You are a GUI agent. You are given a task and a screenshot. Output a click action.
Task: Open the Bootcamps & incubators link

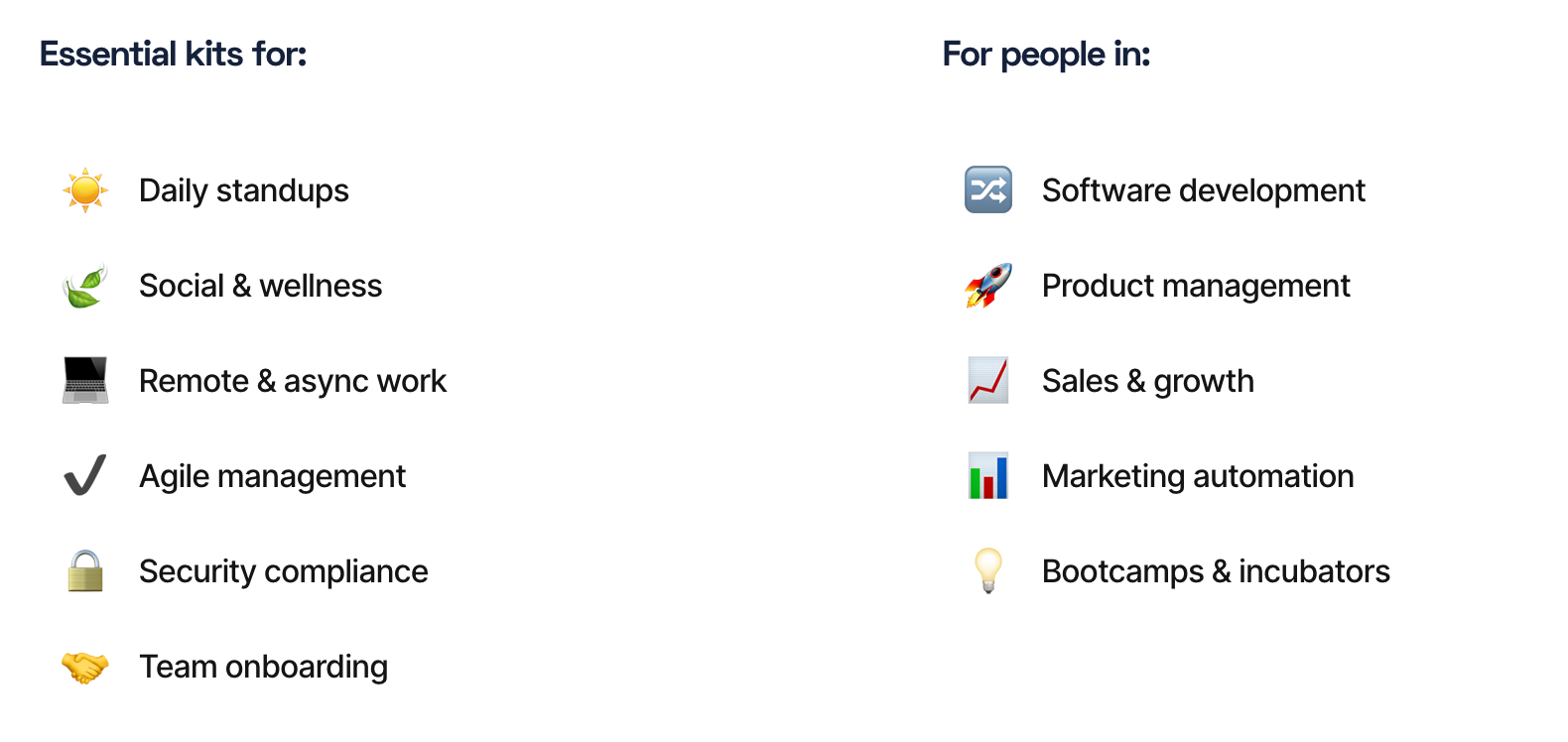[1216, 571]
